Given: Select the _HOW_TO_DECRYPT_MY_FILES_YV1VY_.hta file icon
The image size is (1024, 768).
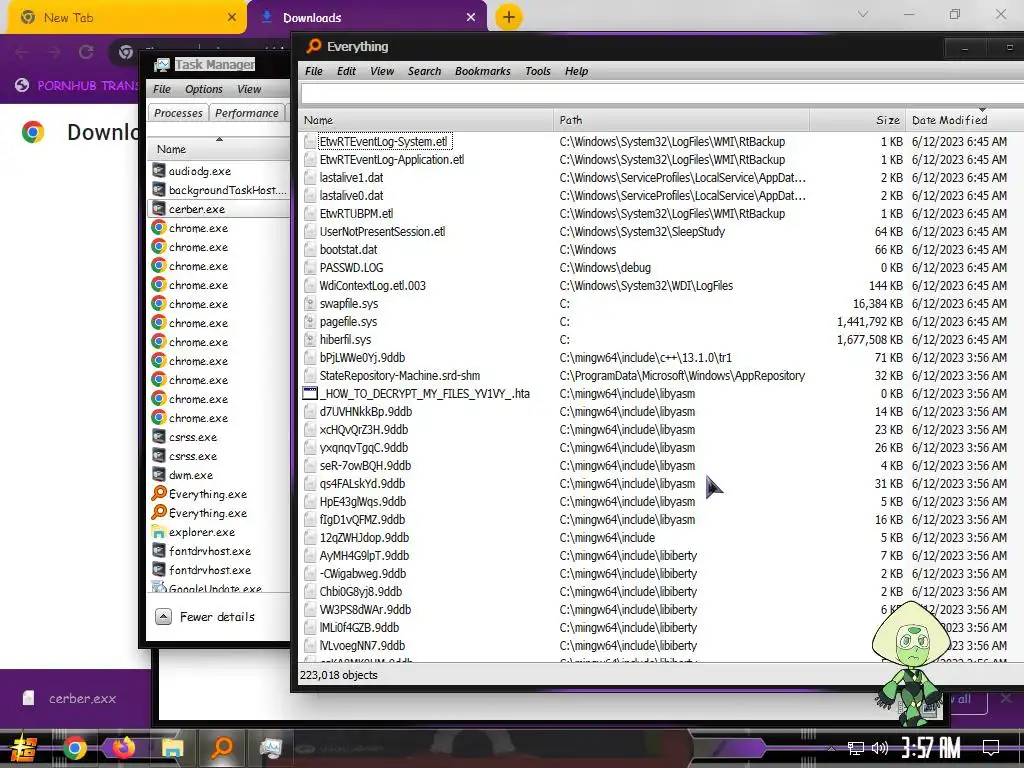Looking at the screenshot, I should pyautogui.click(x=310, y=394).
